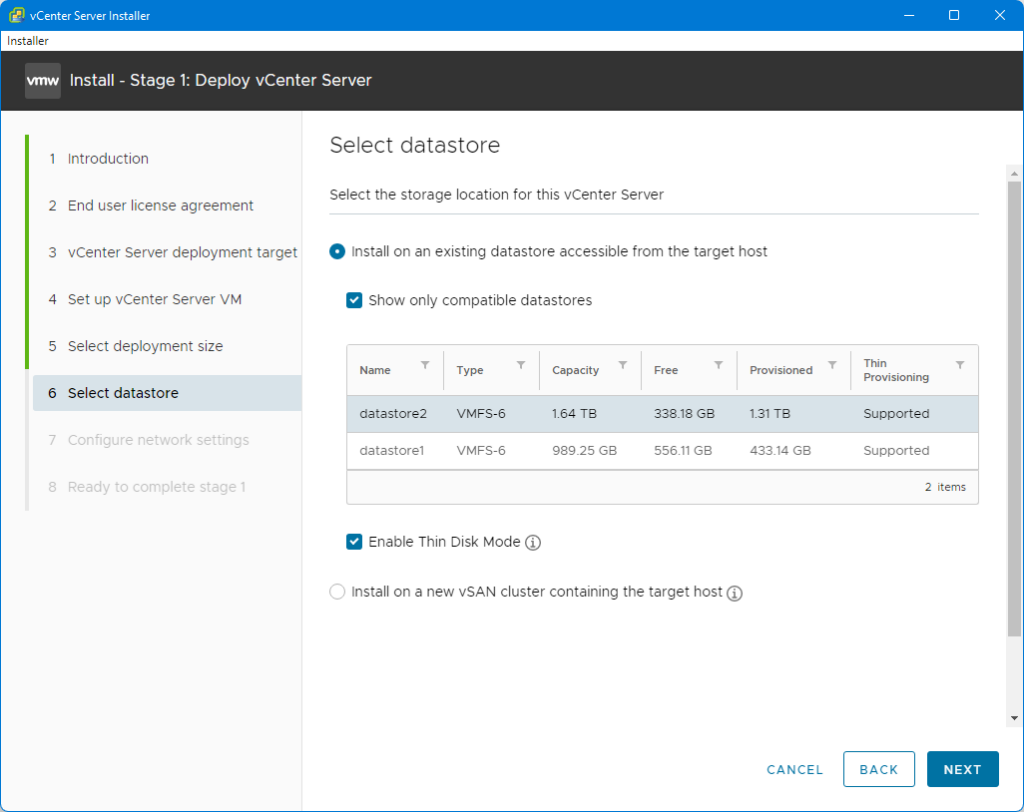
Task: Sort by the Type column header
Action: 470,370
